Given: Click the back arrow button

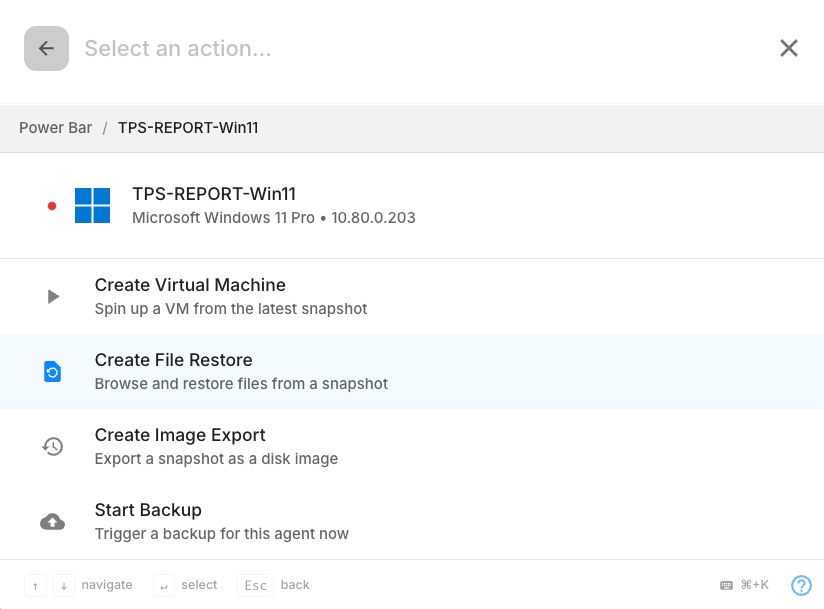Looking at the screenshot, I should pos(46,48).
